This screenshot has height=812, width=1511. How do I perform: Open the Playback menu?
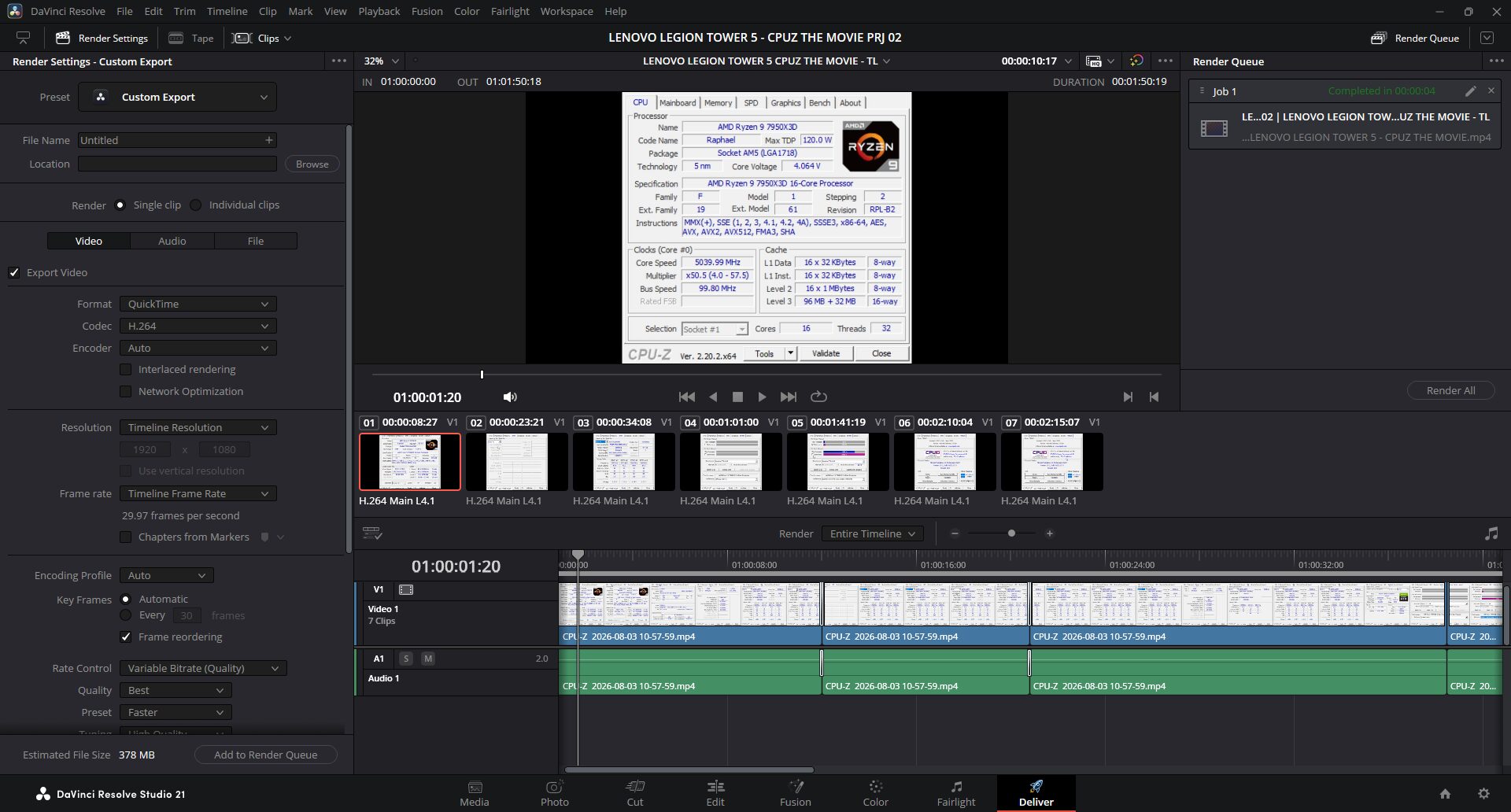tap(379, 11)
